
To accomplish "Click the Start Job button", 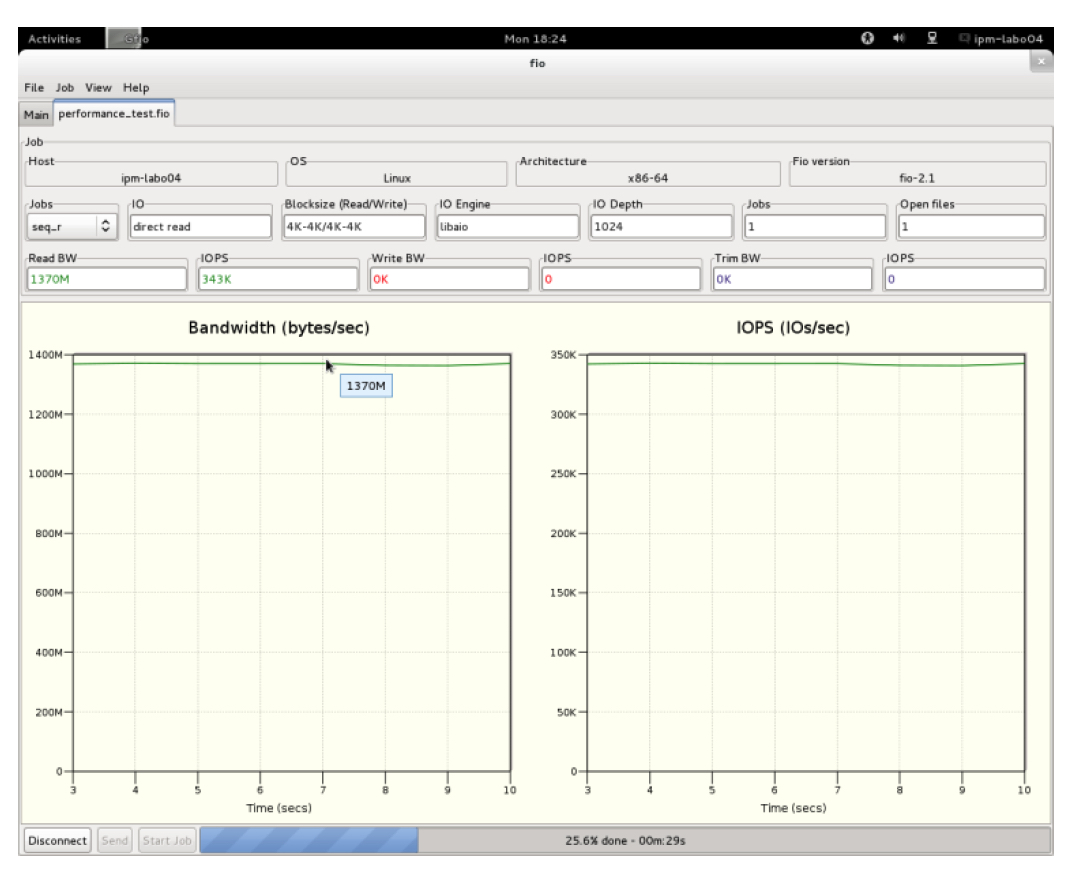I will click(167, 841).
